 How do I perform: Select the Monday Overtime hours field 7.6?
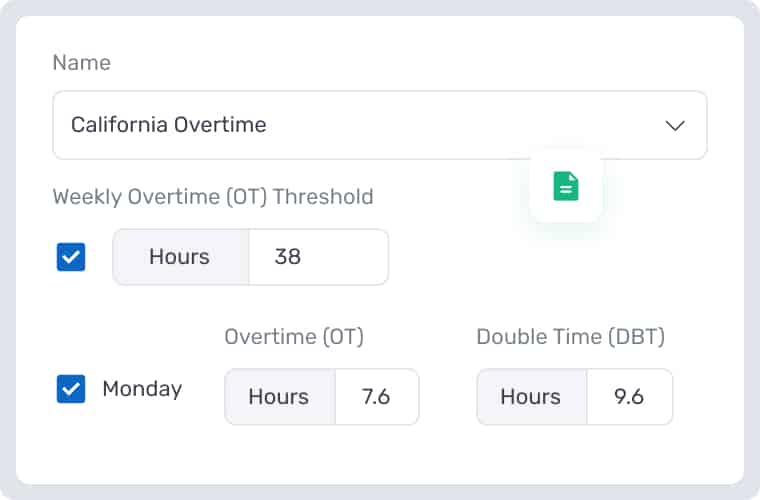coord(377,397)
